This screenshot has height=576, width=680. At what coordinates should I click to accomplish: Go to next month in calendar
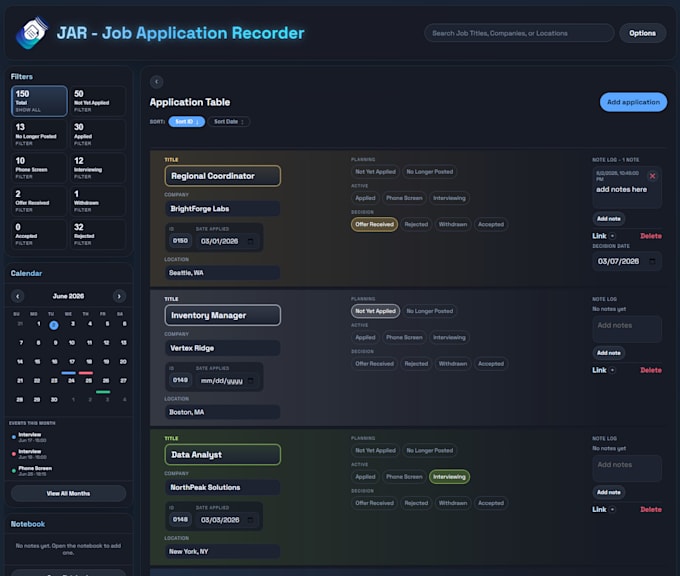[119, 296]
